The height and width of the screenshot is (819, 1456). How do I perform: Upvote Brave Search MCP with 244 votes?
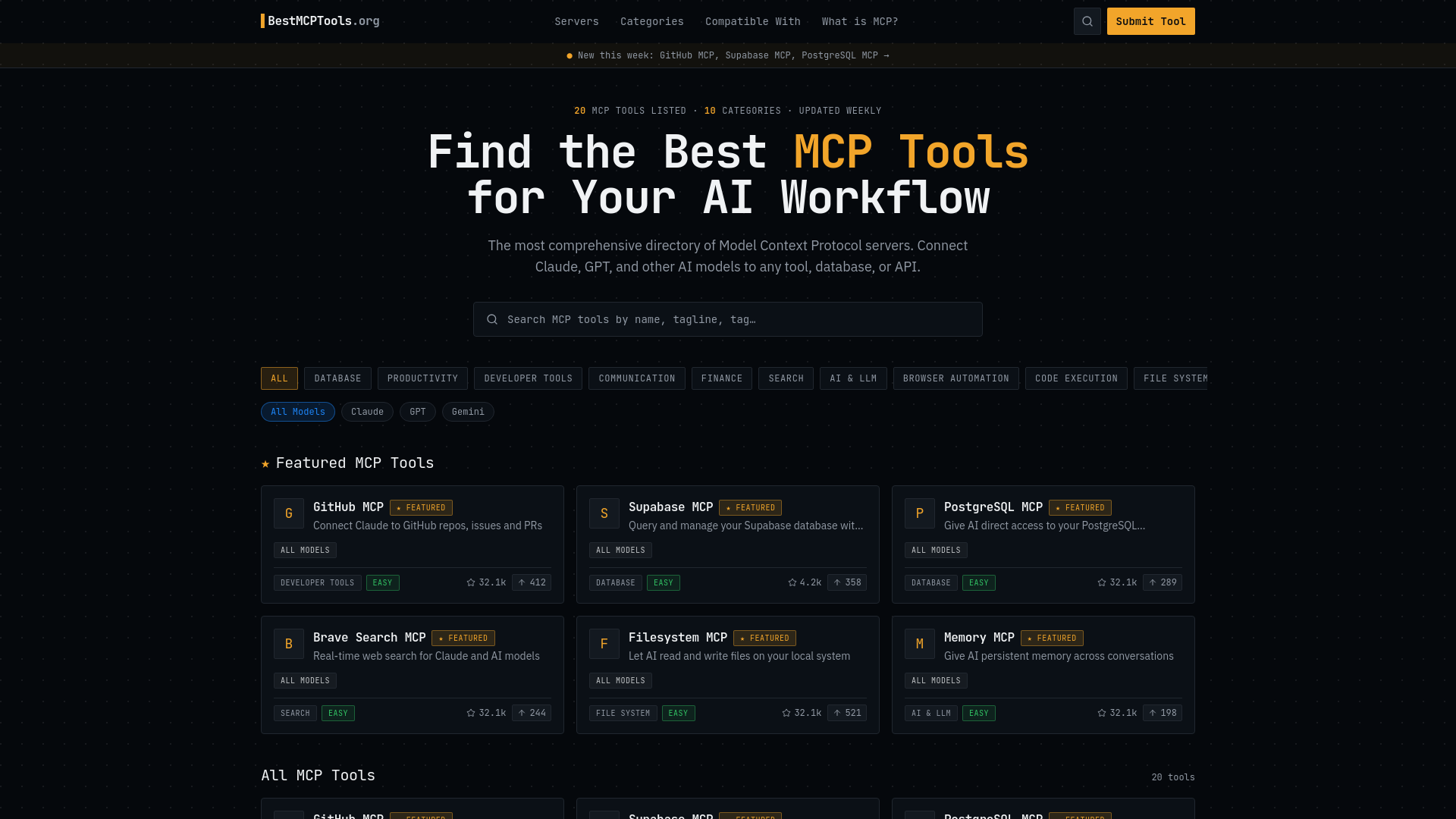pyautogui.click(x=532, y=713)
